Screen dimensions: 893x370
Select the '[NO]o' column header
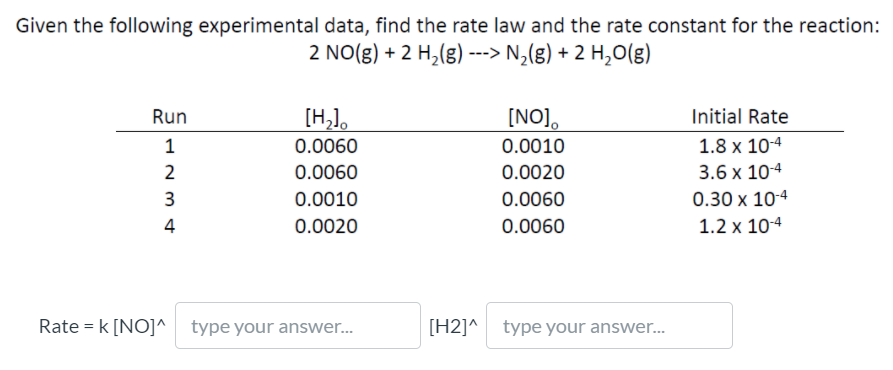(533, 118)
